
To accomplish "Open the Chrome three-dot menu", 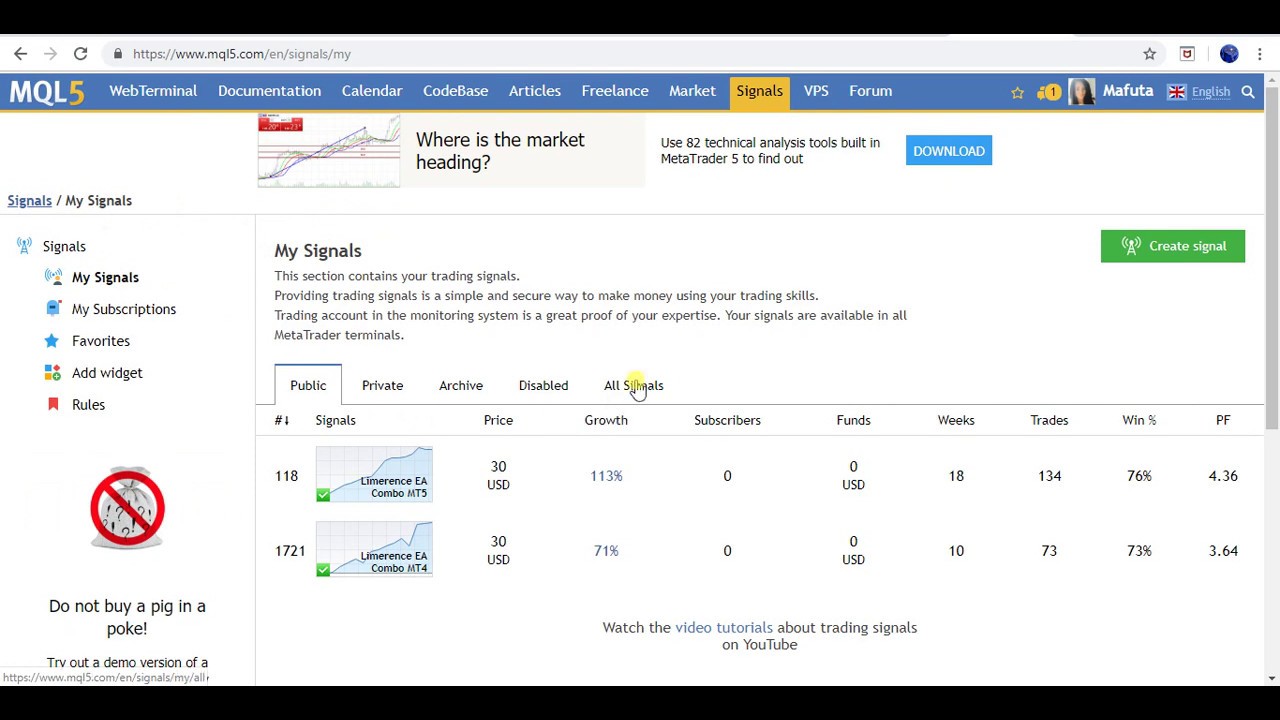I will [1260, 54].
